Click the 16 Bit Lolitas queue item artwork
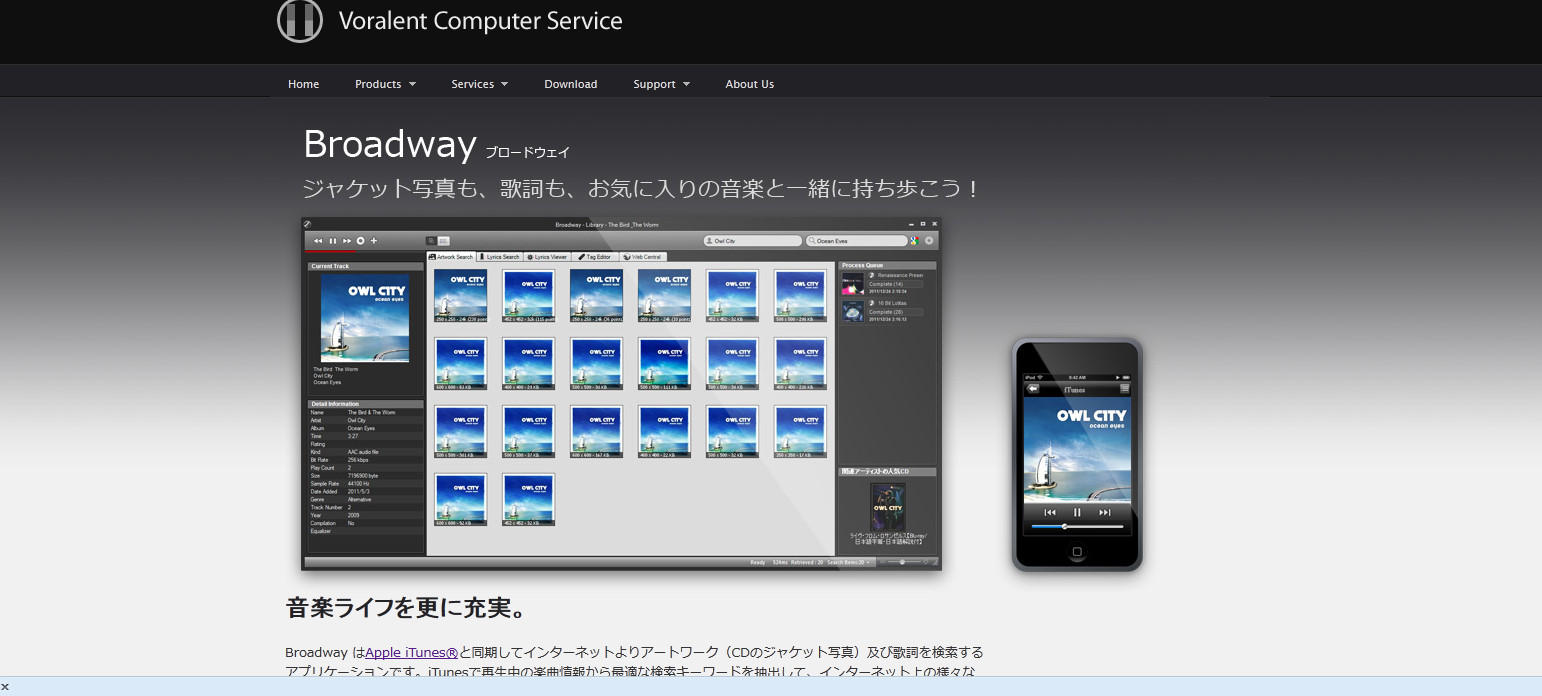Image resolution: width=1542 pixels, height=696 pixels. pyautogui.click(x=852, y=311)
